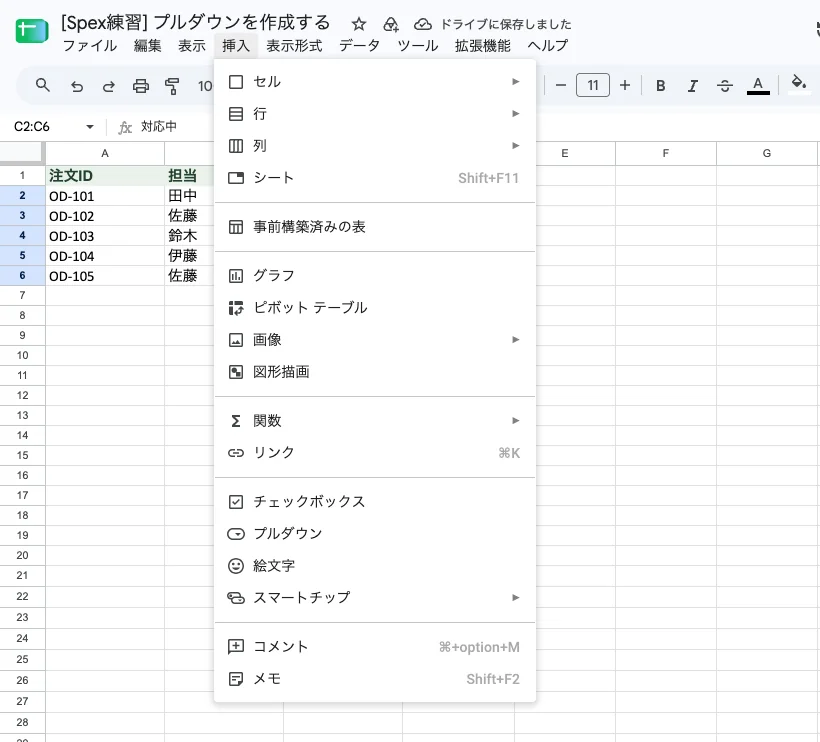The image size is (820, 742).
Task: Click the select-all corner box
Action: point(21,153)
